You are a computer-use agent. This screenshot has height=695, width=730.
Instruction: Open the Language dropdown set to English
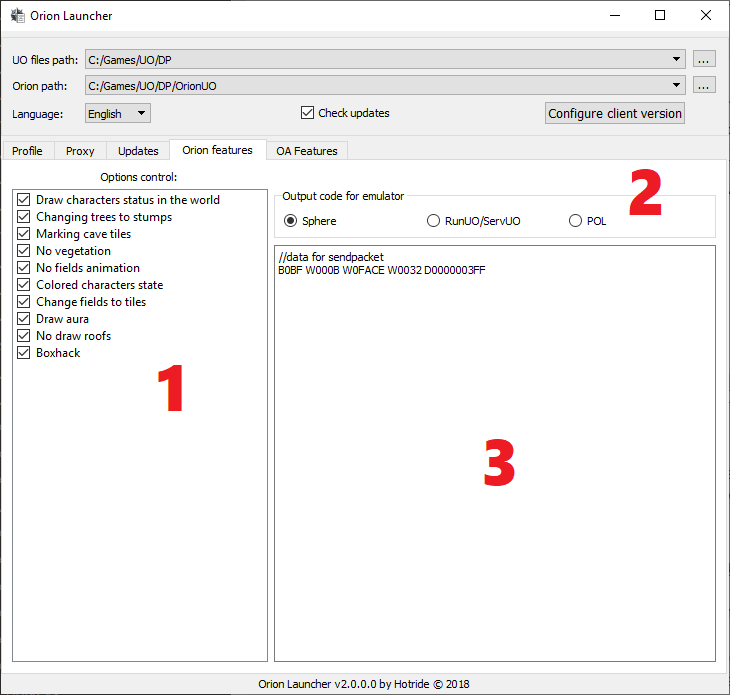pos(118,113)
